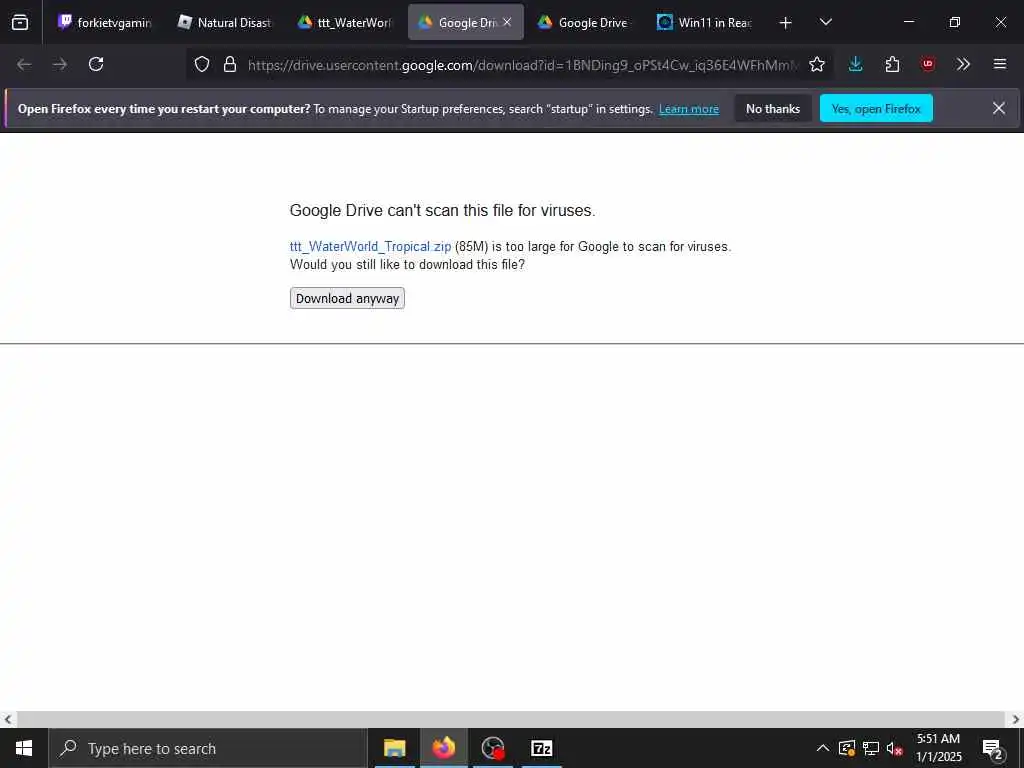Switch to the forkietvgaming Twitch tab
Viewport: 1024px width, 768px height.
coord(104,22)
